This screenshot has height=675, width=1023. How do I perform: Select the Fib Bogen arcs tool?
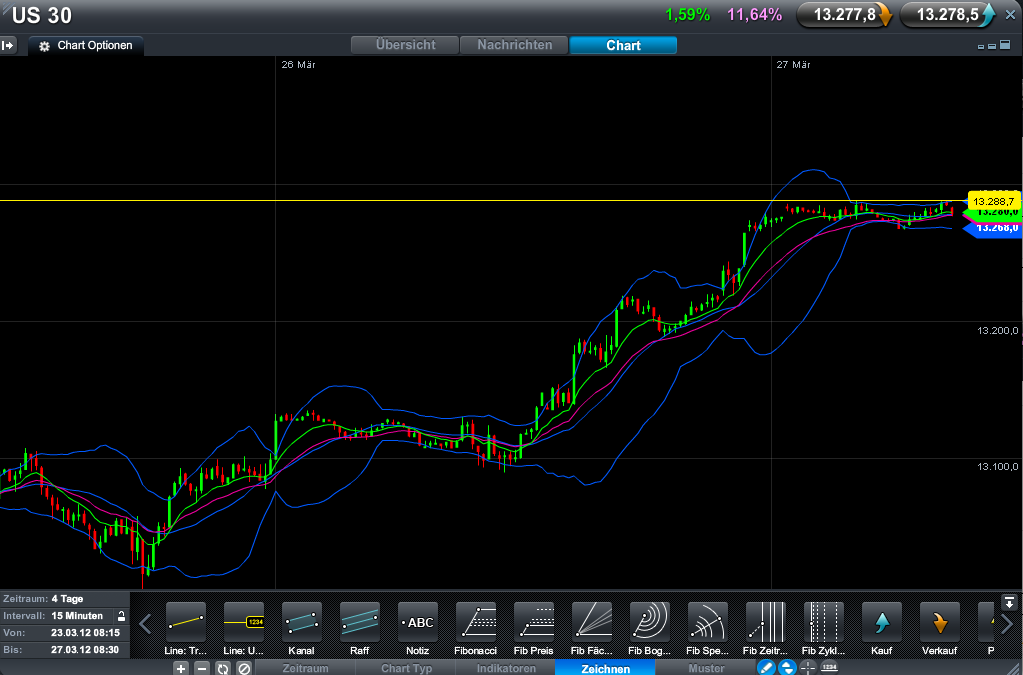pyautogui.click(x=650, y=622)
